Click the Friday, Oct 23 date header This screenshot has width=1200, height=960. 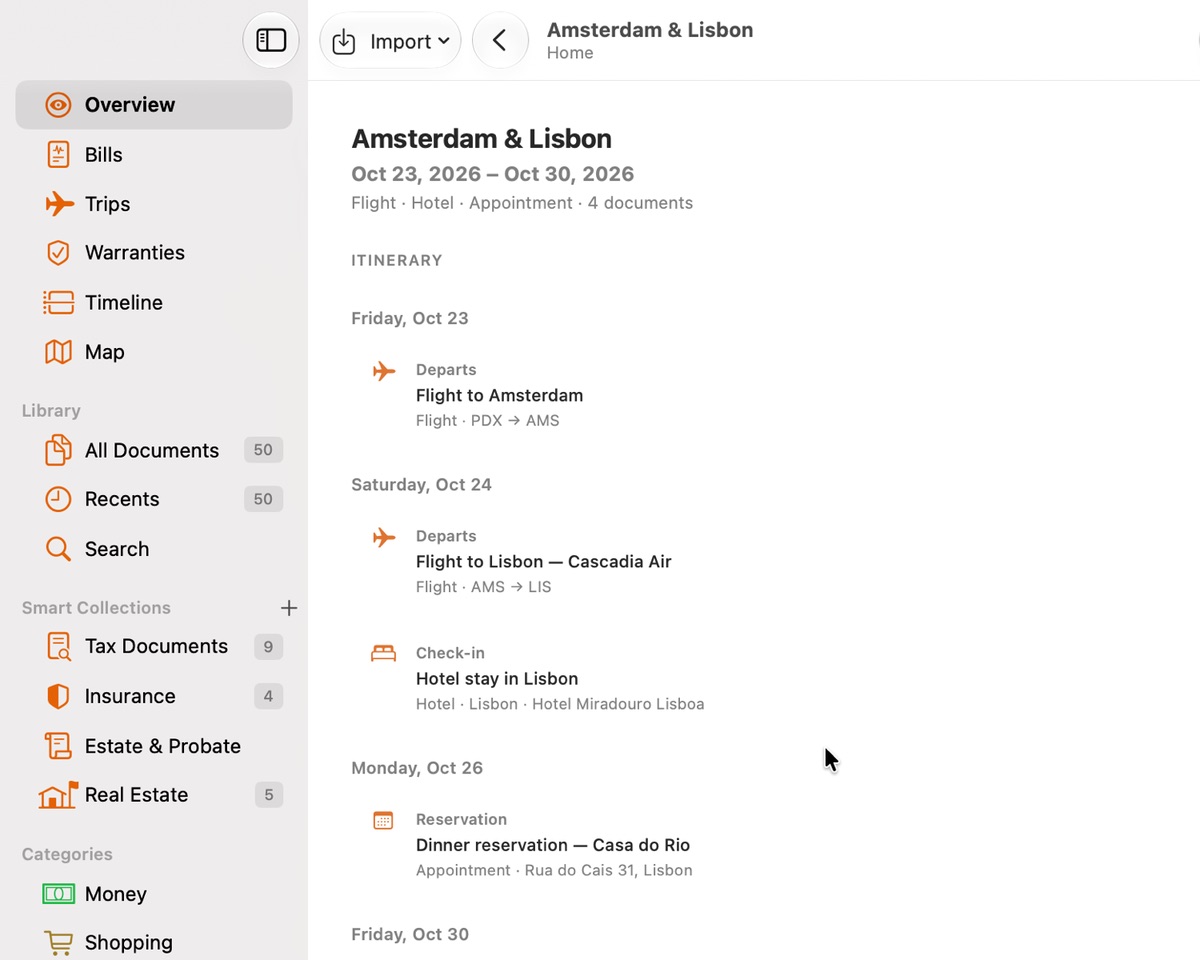410,319
